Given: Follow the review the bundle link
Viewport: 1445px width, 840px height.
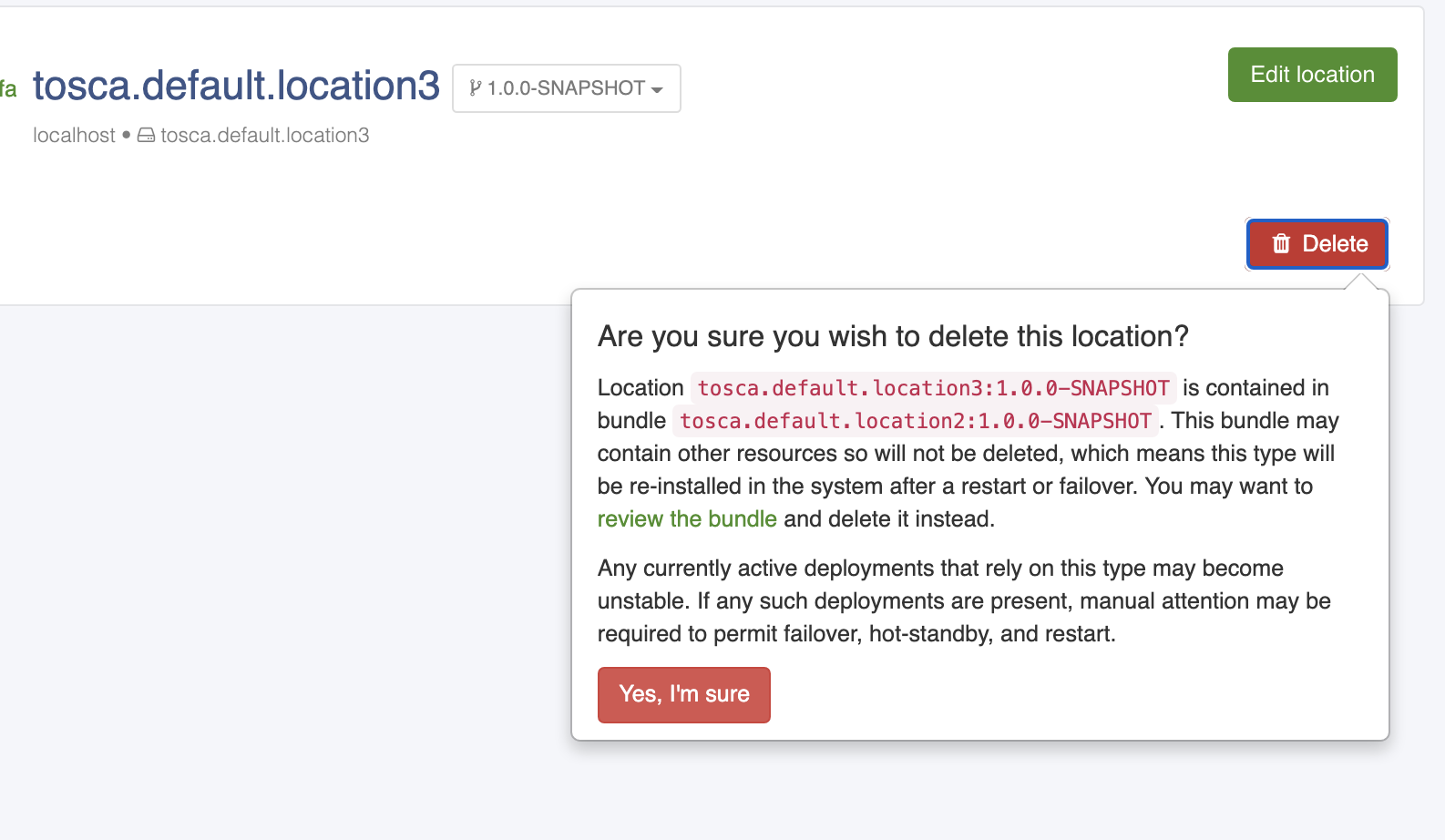Looking at the screenshot, I should [687, 519].
